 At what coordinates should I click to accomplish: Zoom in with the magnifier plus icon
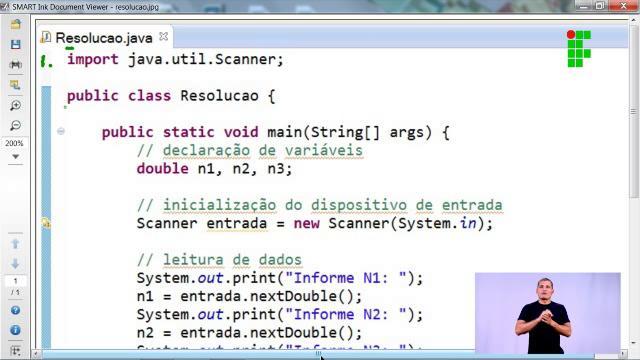coord(16,105)
